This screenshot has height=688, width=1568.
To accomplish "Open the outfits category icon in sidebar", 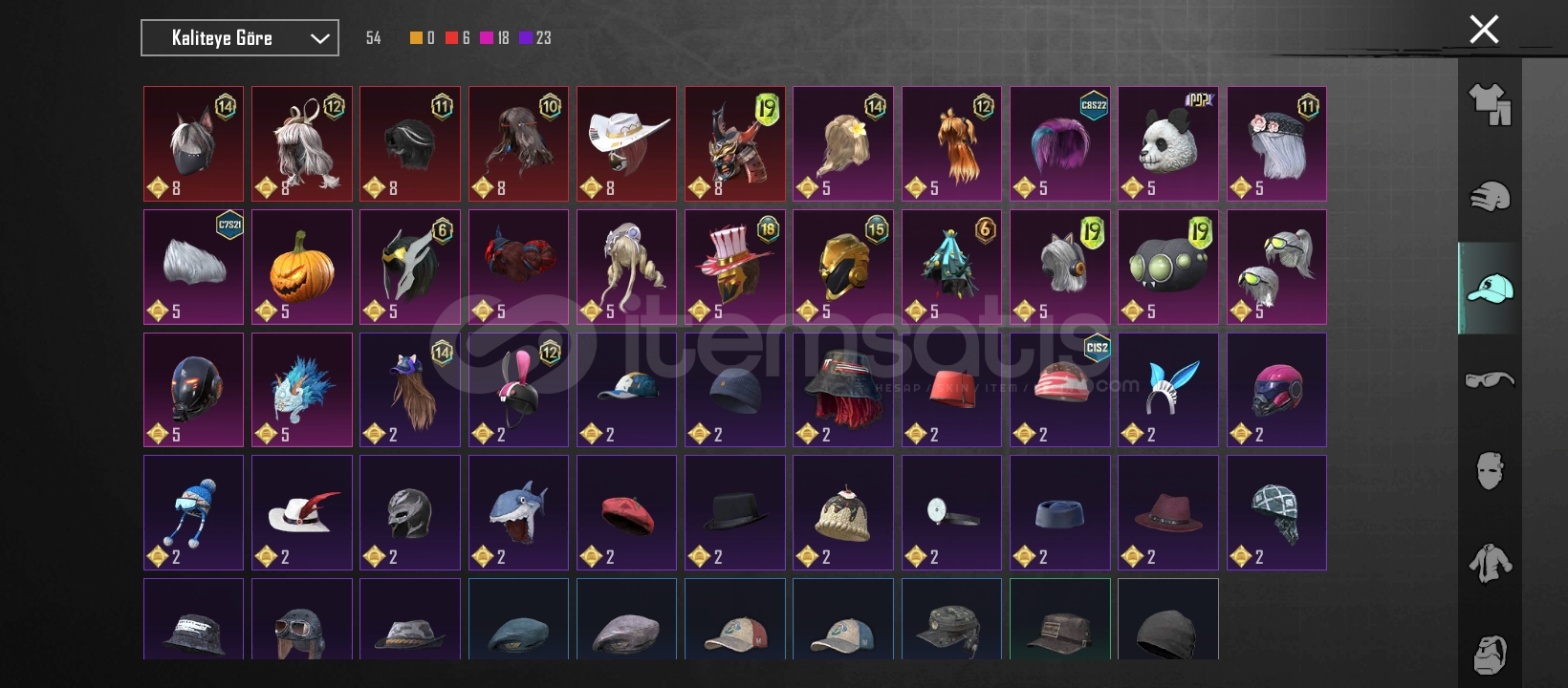I will (x=1490, y=104).
